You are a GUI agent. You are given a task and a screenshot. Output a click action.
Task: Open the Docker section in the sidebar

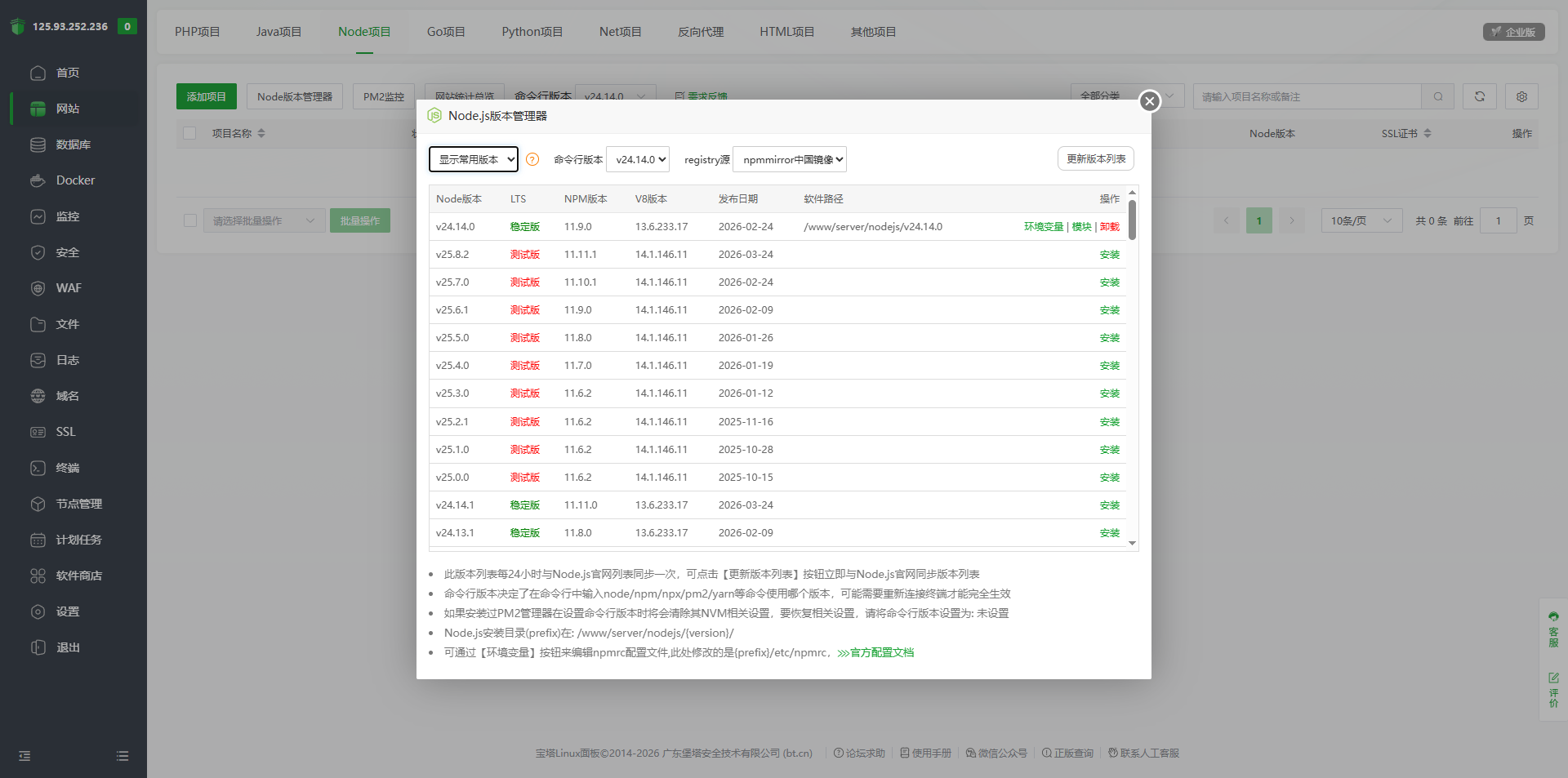pyautogui.click(x=73, y=180)
